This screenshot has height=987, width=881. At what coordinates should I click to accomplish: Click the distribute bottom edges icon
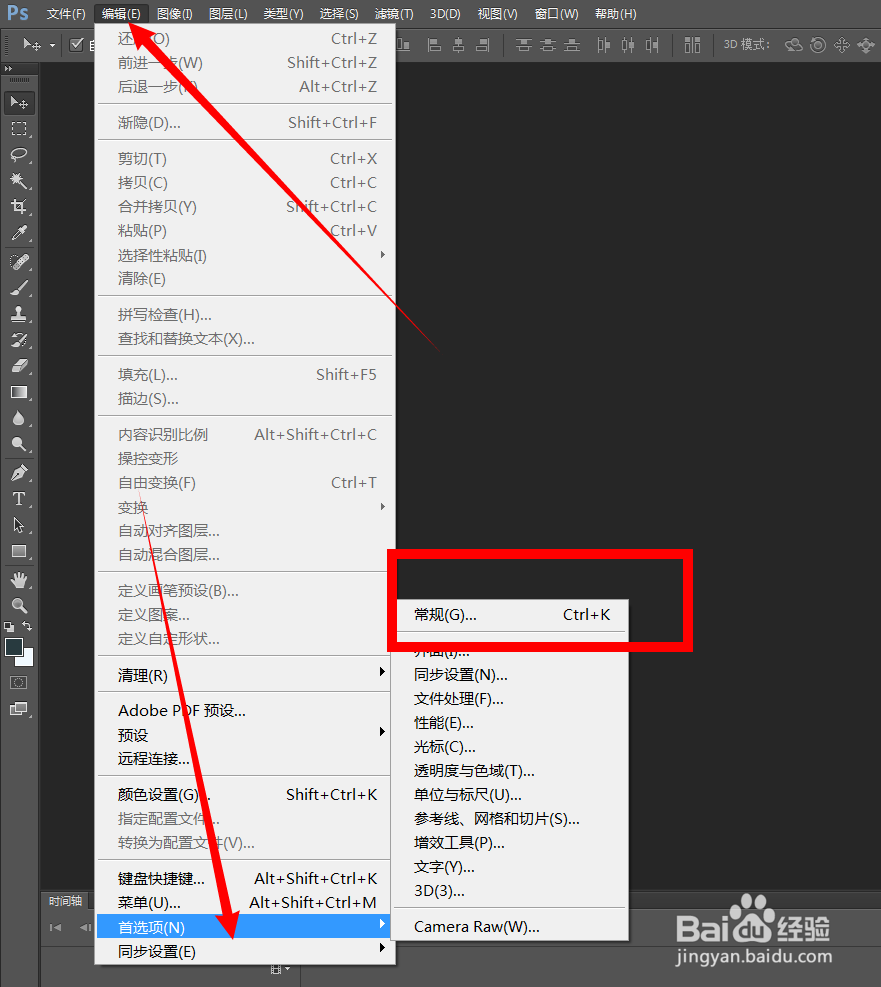(x=572, y=45)
